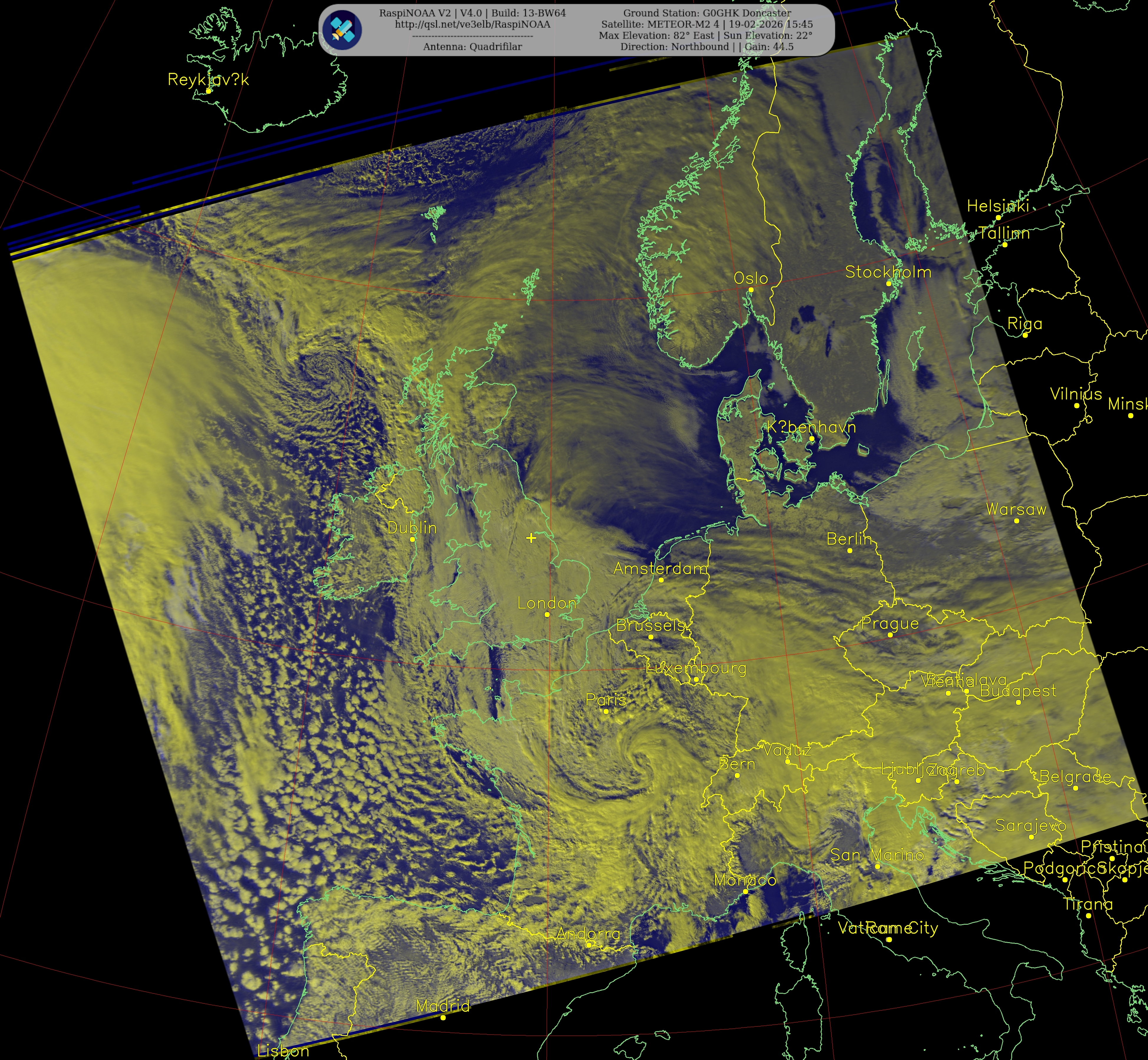Click the Berlin city marker dot
The height and width of the screenshot is (1060, 1148).
[850, 551]
